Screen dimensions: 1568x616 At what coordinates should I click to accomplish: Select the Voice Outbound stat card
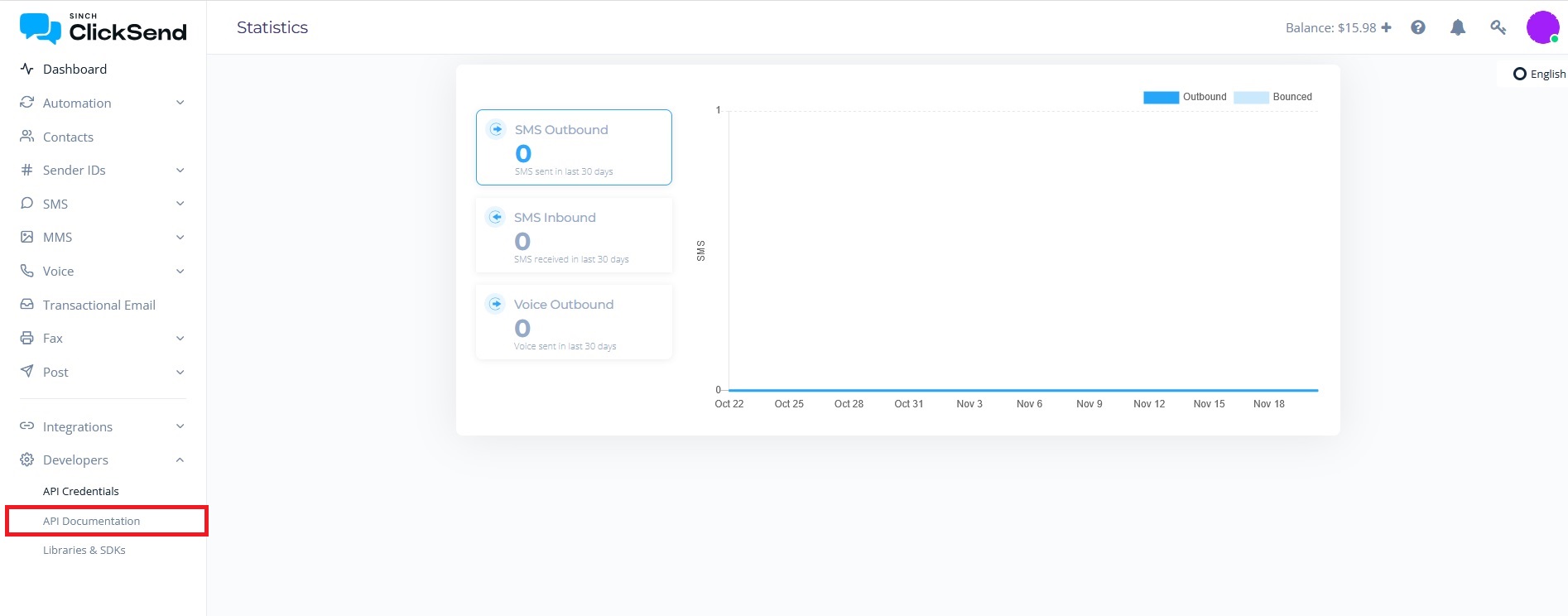pos(574,322)
